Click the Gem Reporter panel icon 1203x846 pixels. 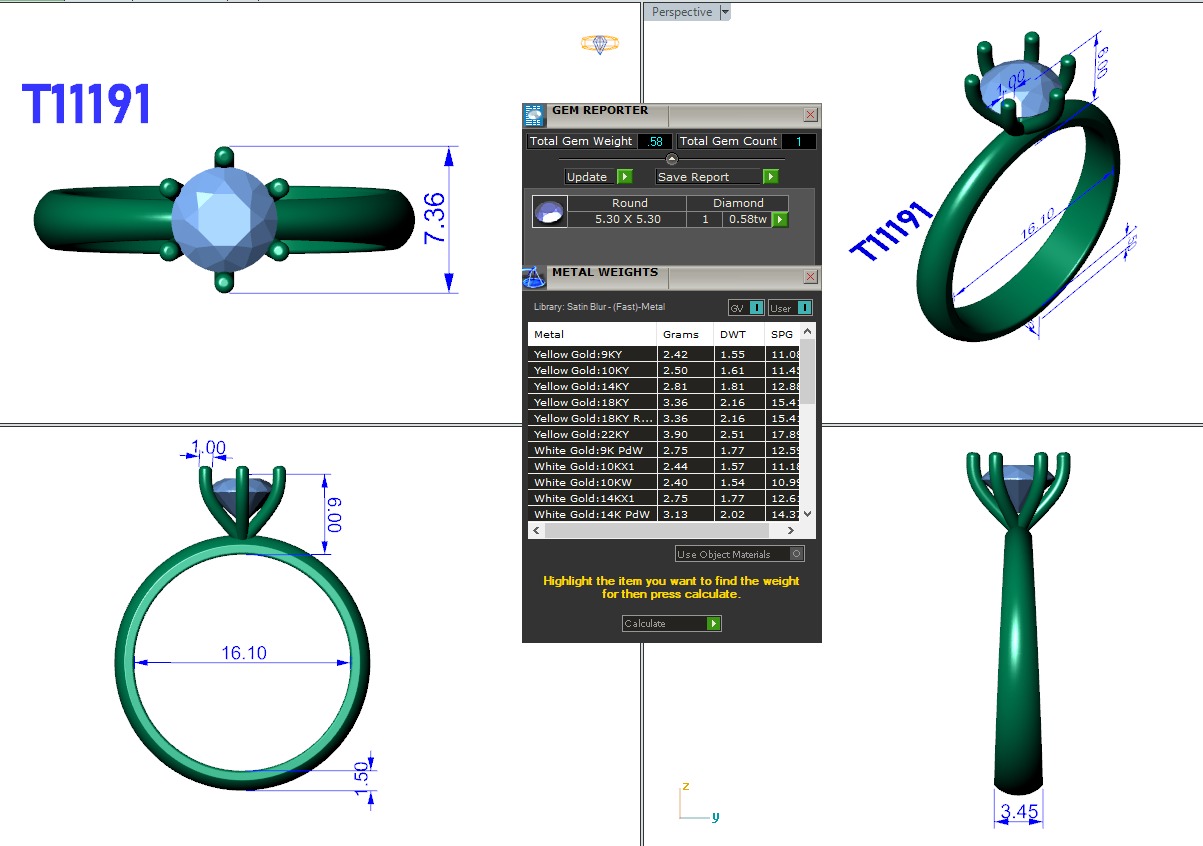point(535,114)
